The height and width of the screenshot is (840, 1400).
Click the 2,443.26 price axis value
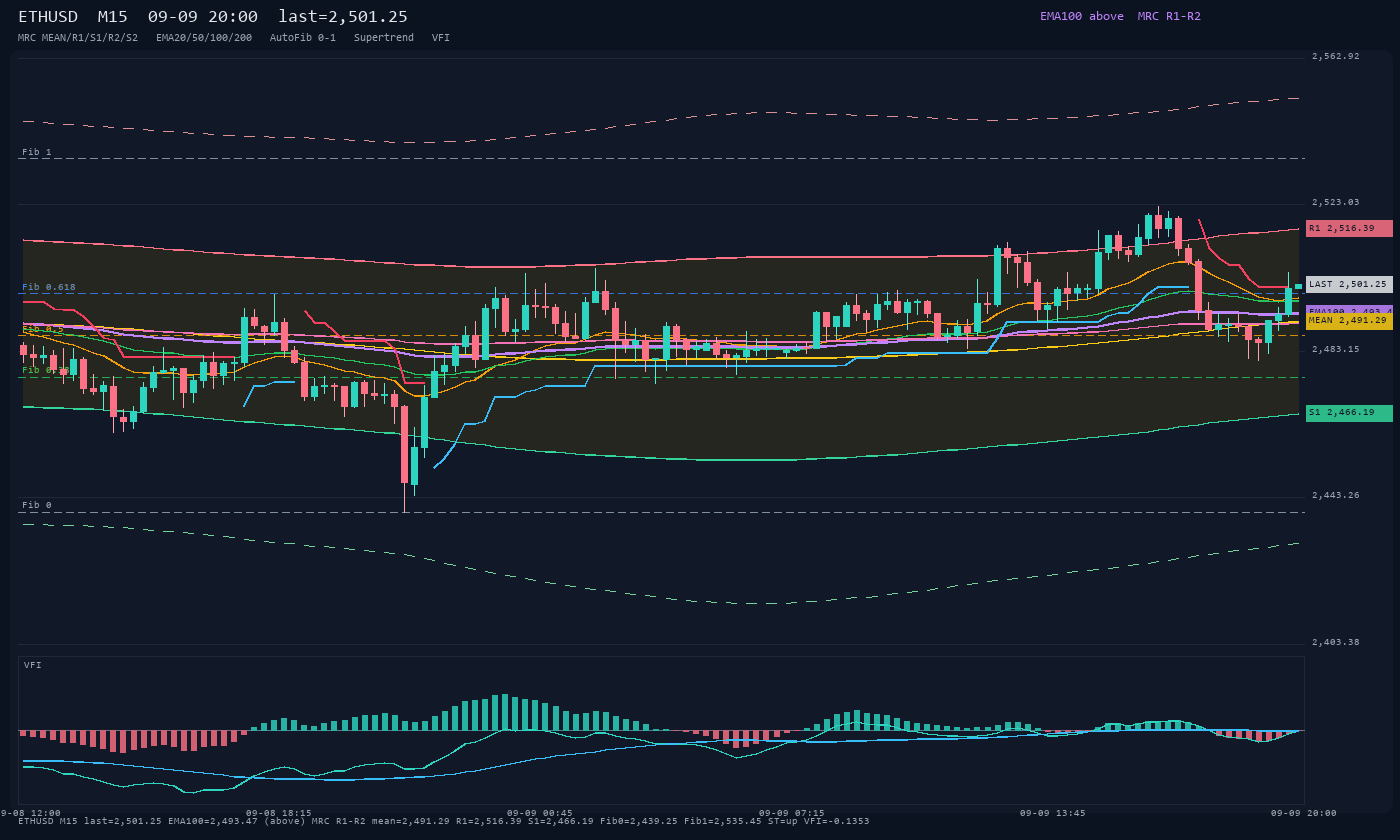coord(1336,495)
